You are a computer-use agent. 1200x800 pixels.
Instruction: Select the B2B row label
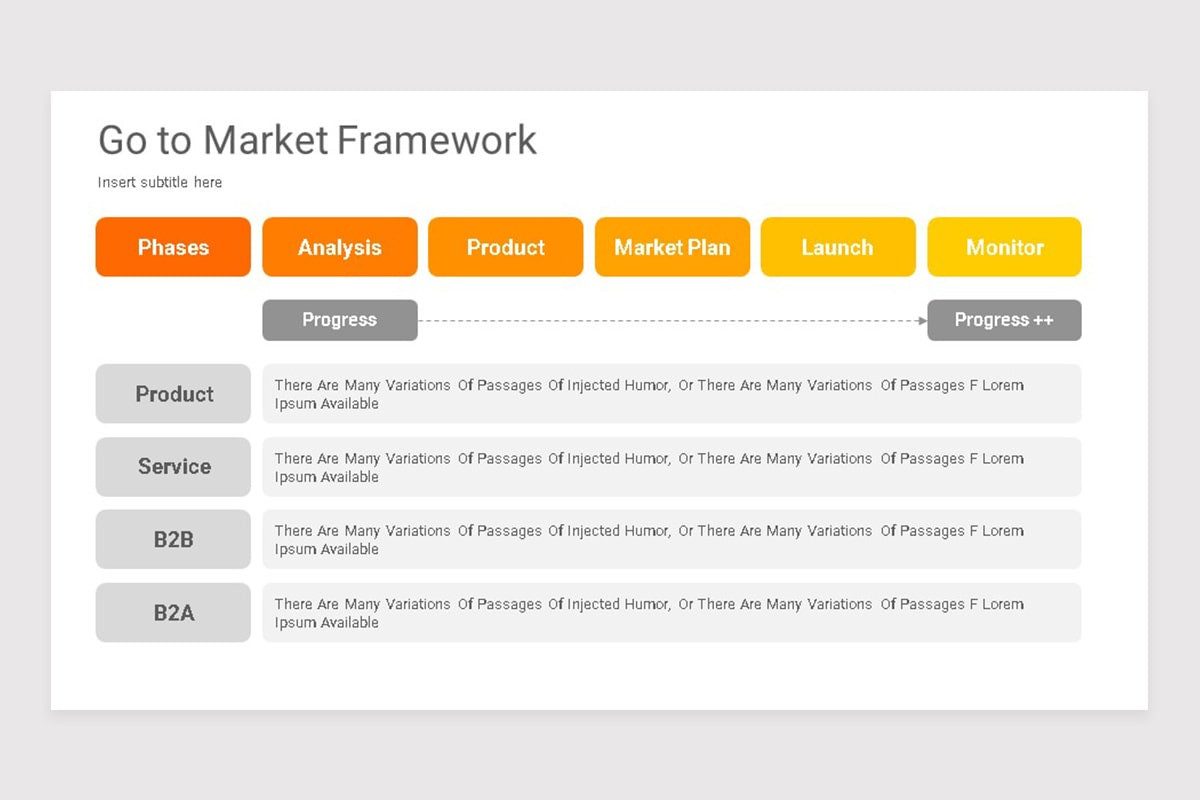click(x=173, y=540)
